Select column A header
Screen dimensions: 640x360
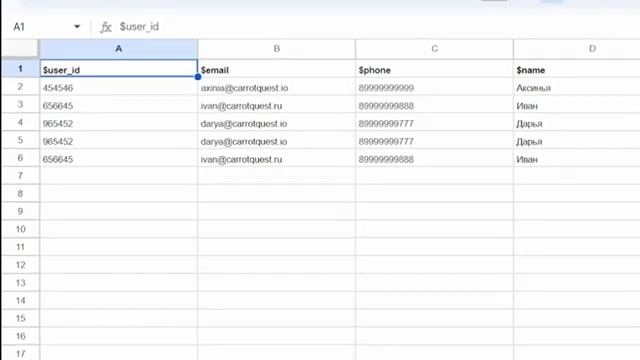118,49
